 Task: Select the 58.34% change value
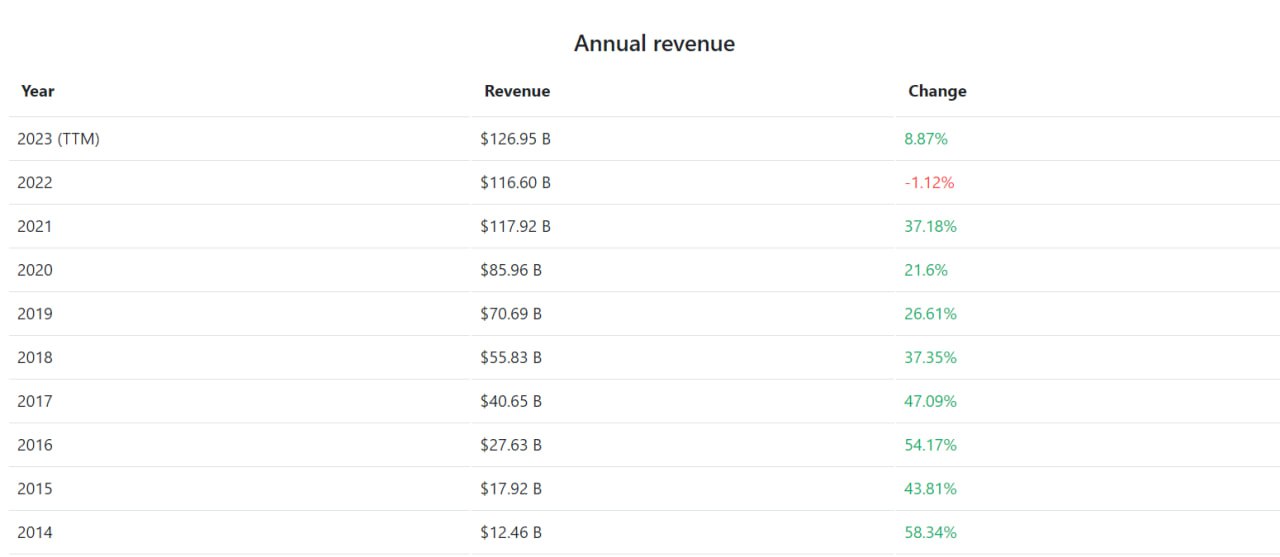pyautogui.click(x=930, y=533)
